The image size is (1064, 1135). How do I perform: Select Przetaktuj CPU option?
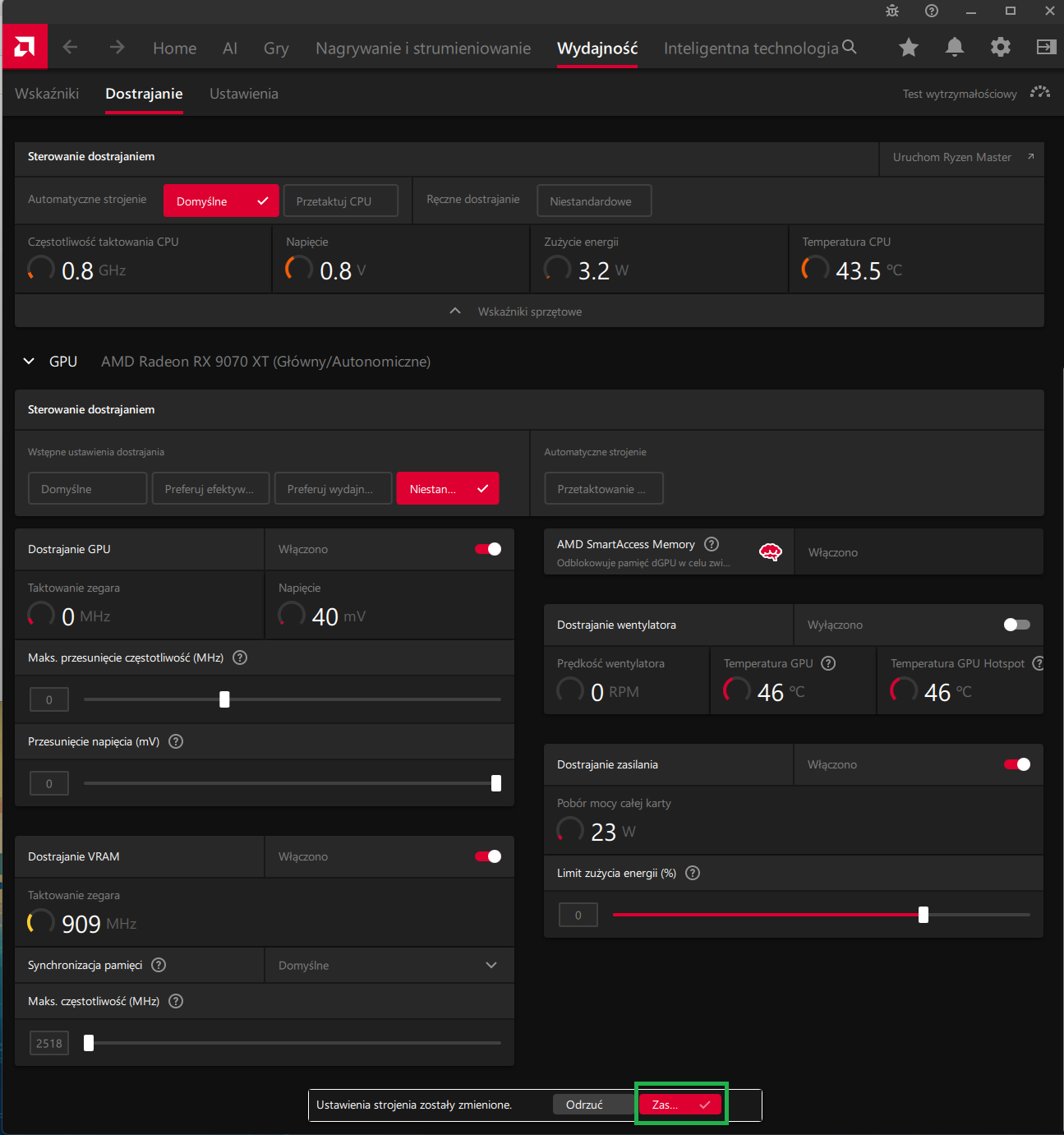point(341,201)
